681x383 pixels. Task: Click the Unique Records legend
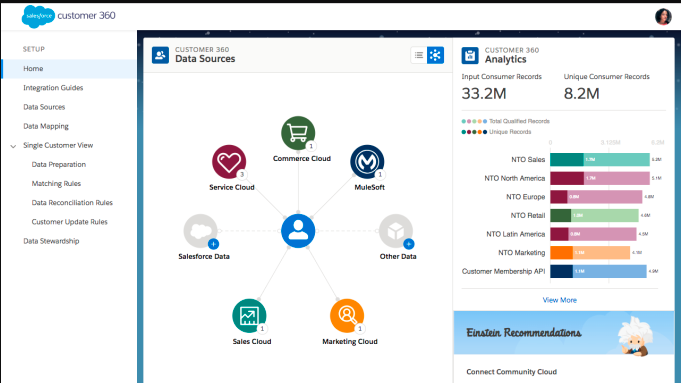point(496,132)
